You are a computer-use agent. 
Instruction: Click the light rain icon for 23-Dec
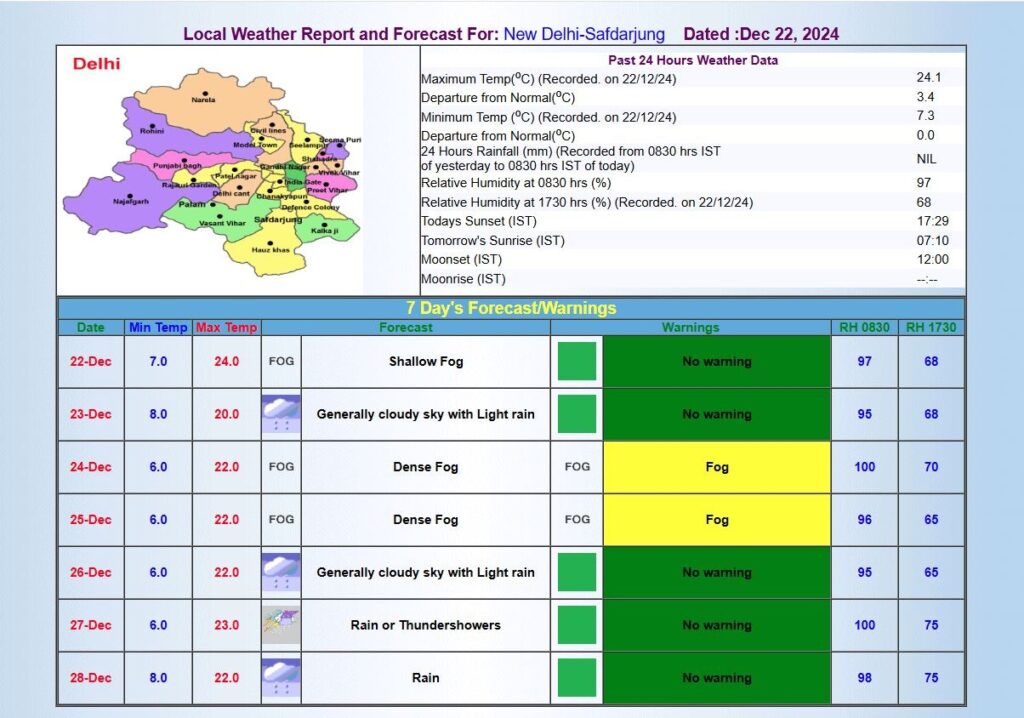pos(281,414)
